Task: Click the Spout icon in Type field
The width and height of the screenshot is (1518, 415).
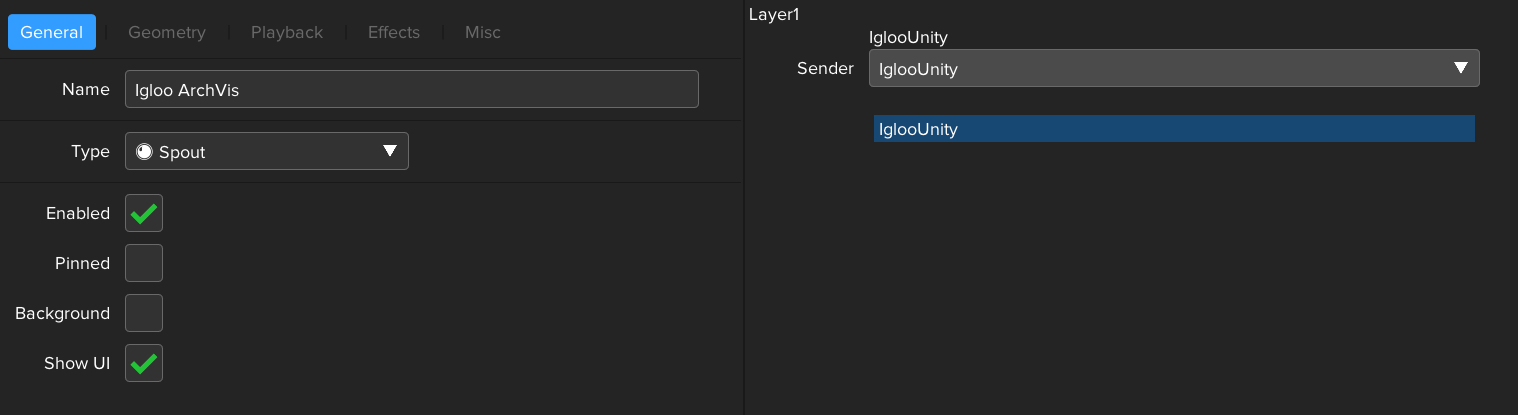Action: point(144,152)
